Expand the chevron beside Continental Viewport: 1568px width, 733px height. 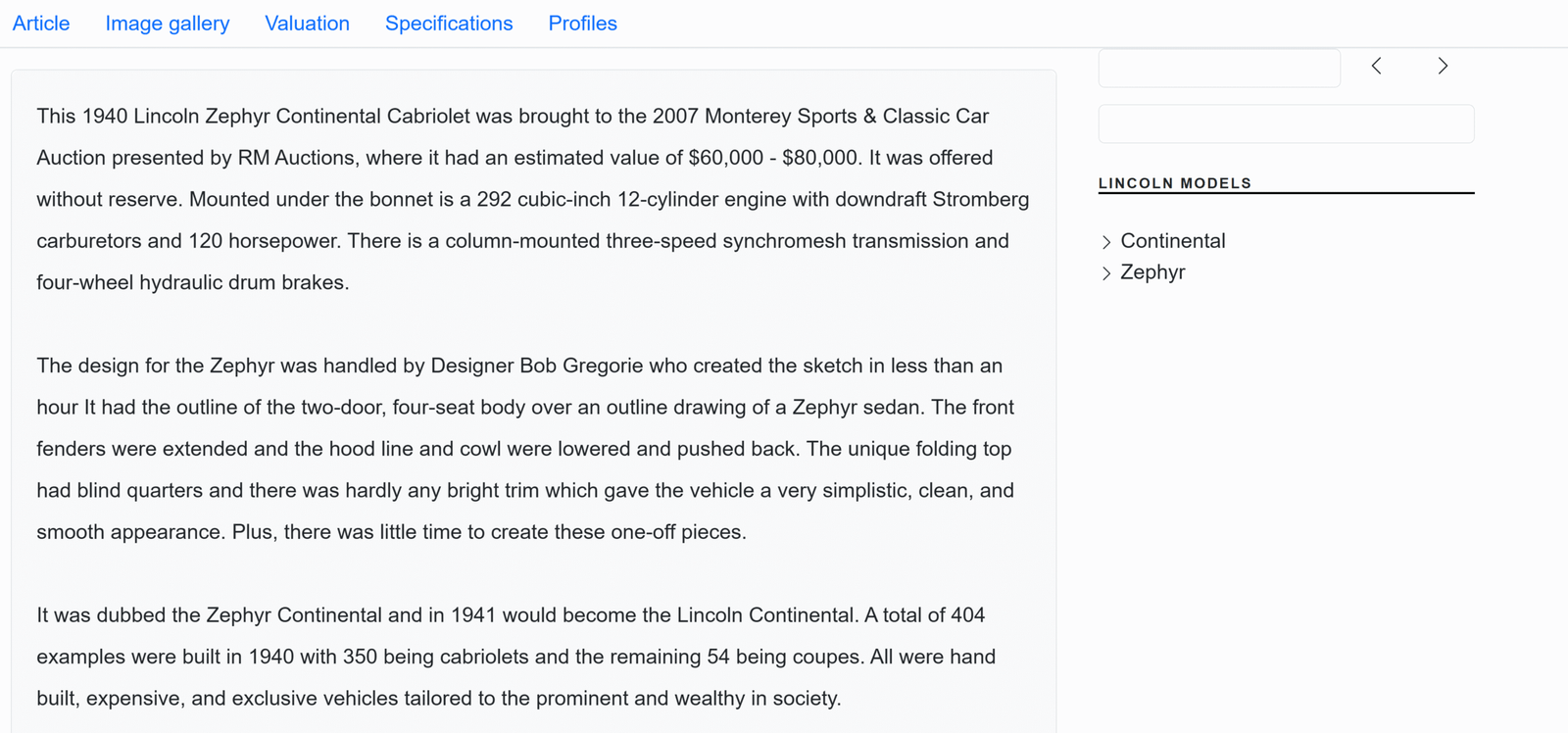tap(1106, 242)
